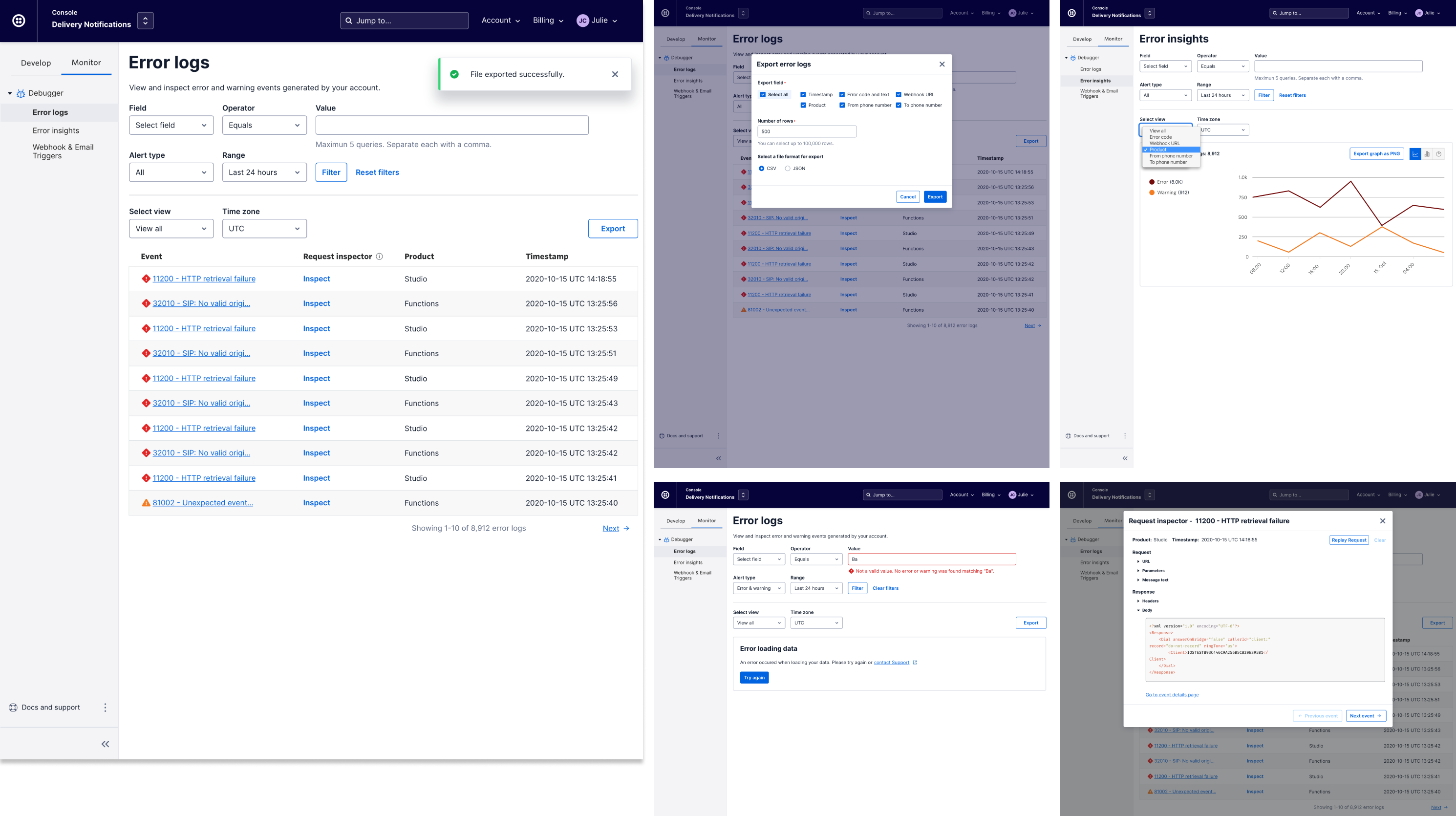This screenshot has height=816, width=1456.
Task: Click the orange warning icon on the 81002 row of the large table
Action: click(146, 503)
